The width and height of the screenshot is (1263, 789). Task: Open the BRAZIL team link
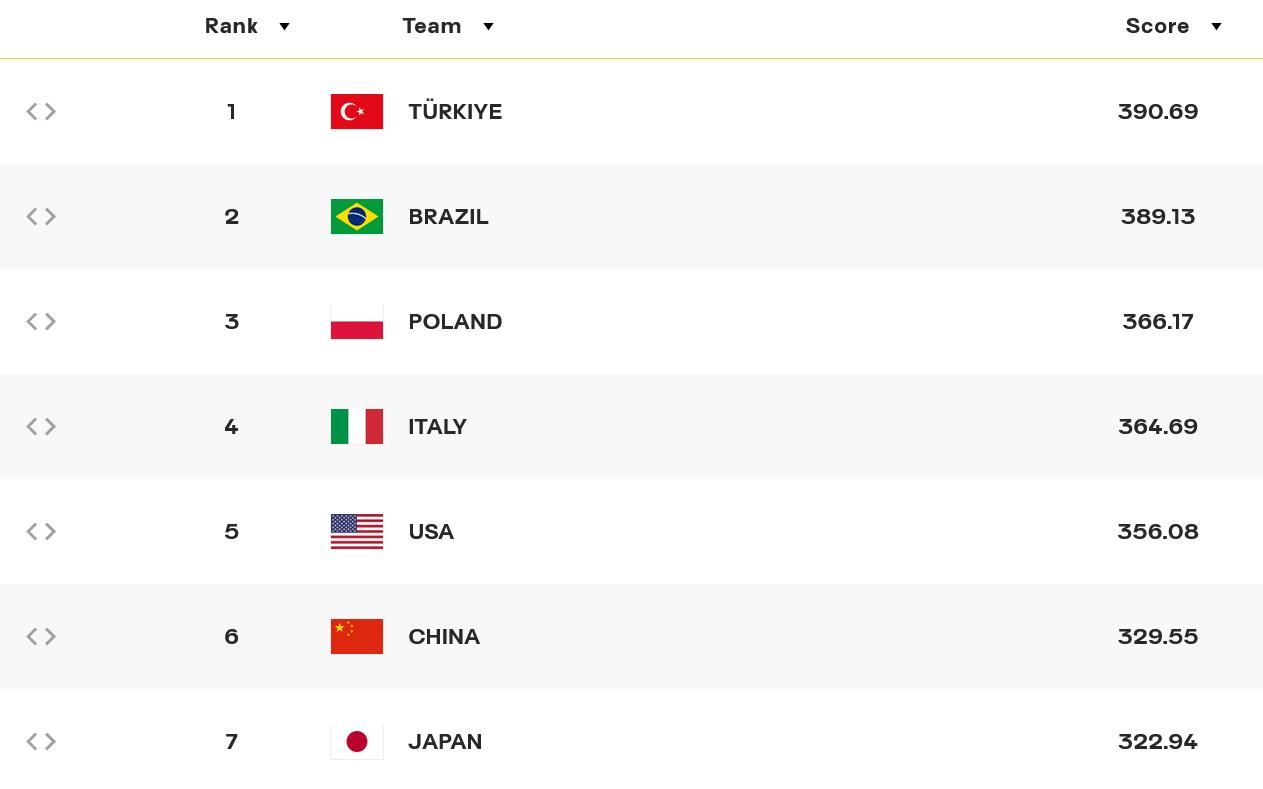[448, 216]
